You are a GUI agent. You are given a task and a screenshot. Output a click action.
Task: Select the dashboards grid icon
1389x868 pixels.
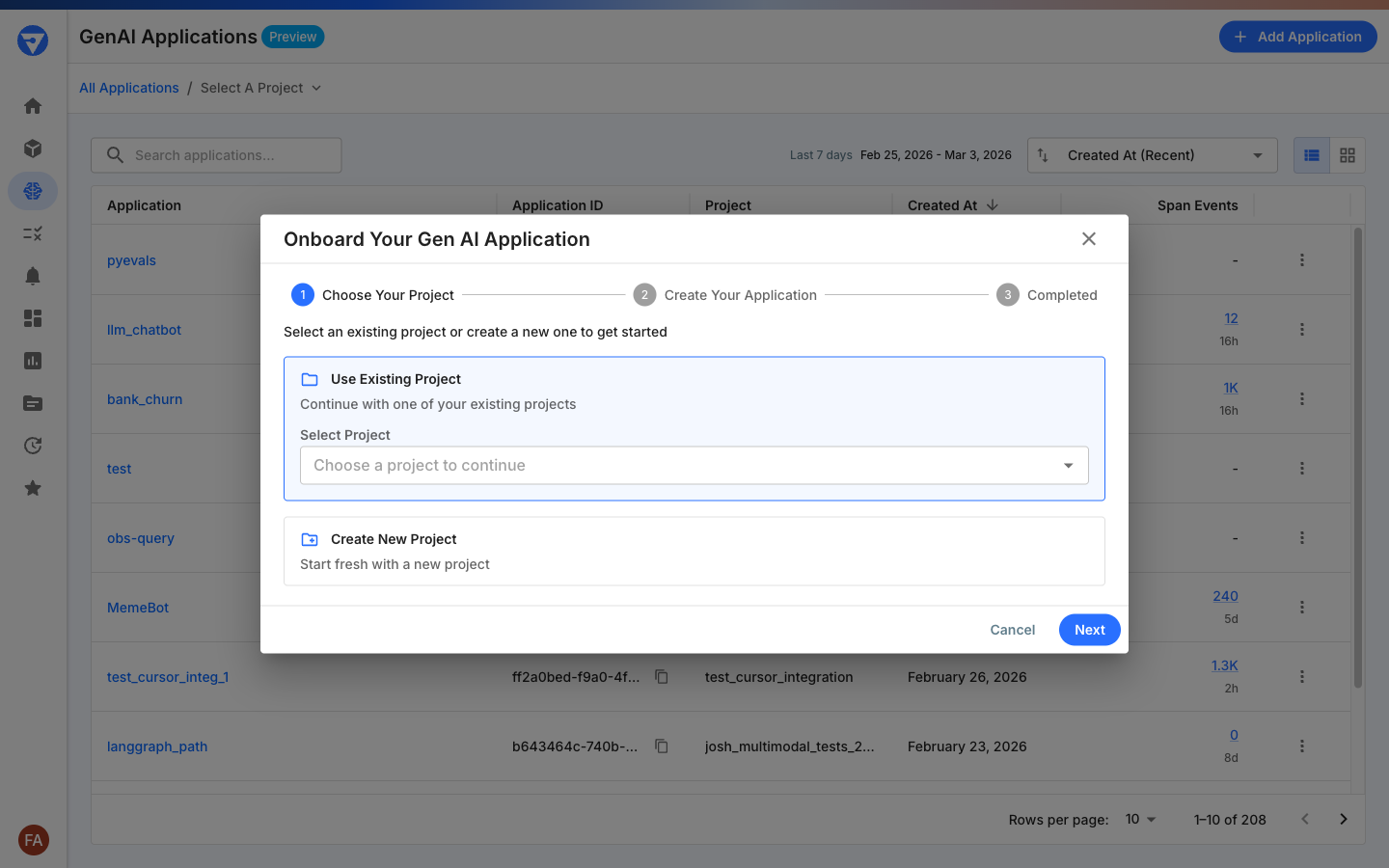click(x=32, y=318)
